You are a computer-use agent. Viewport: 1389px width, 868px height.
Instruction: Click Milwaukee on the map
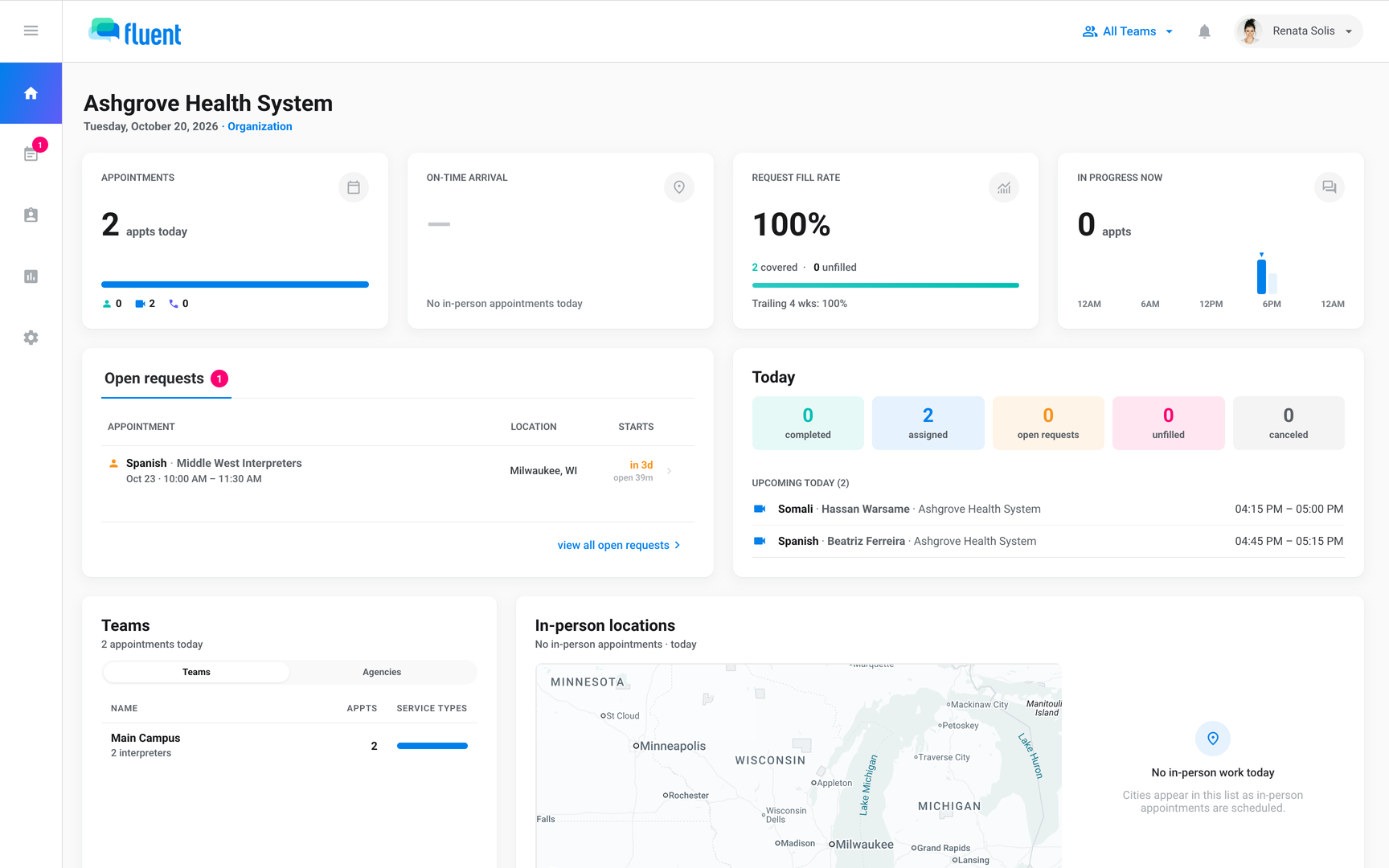pos(861,844)
